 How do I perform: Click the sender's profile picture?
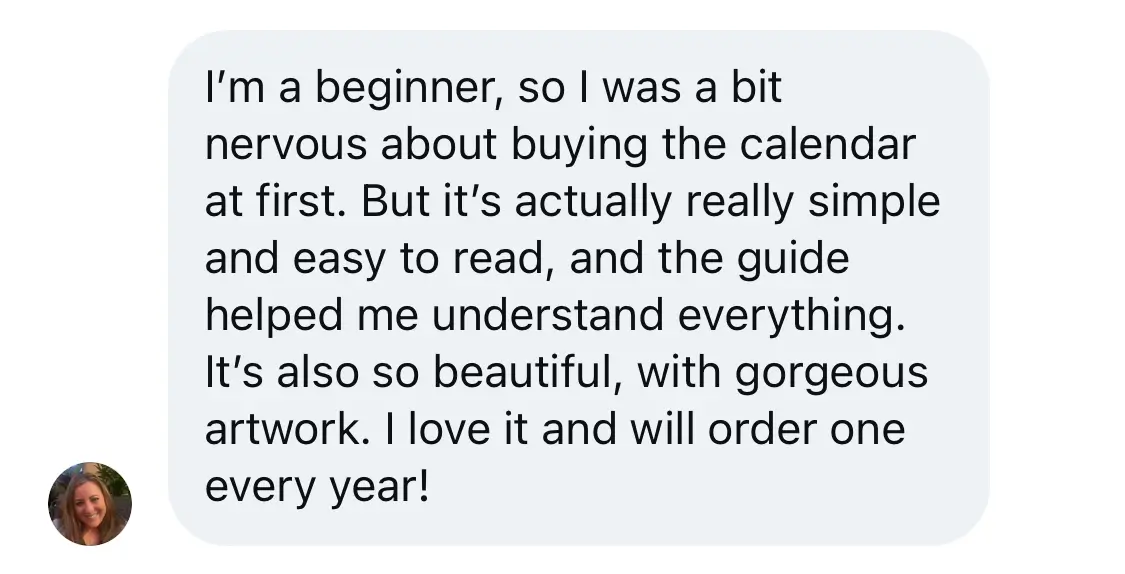pos(90,503)
